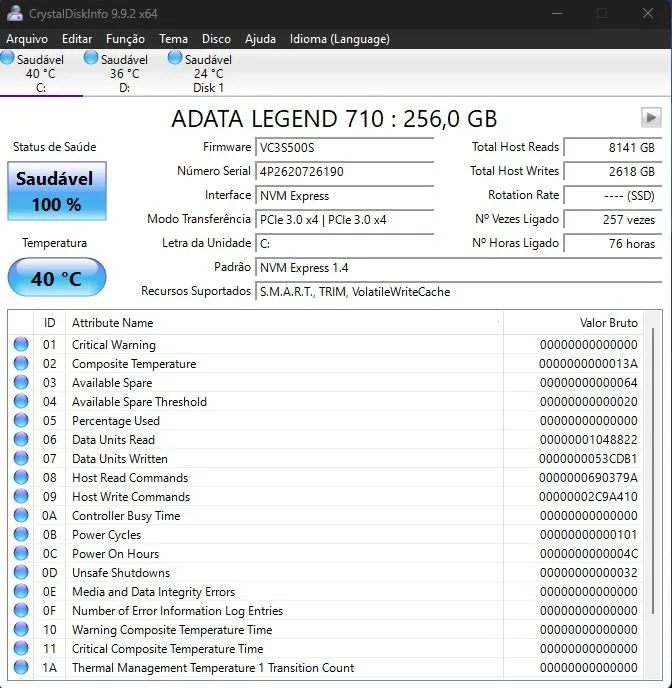
Task: Click the status icon for Unsafe Shutdowns
Action: click(x=21, y=573)
